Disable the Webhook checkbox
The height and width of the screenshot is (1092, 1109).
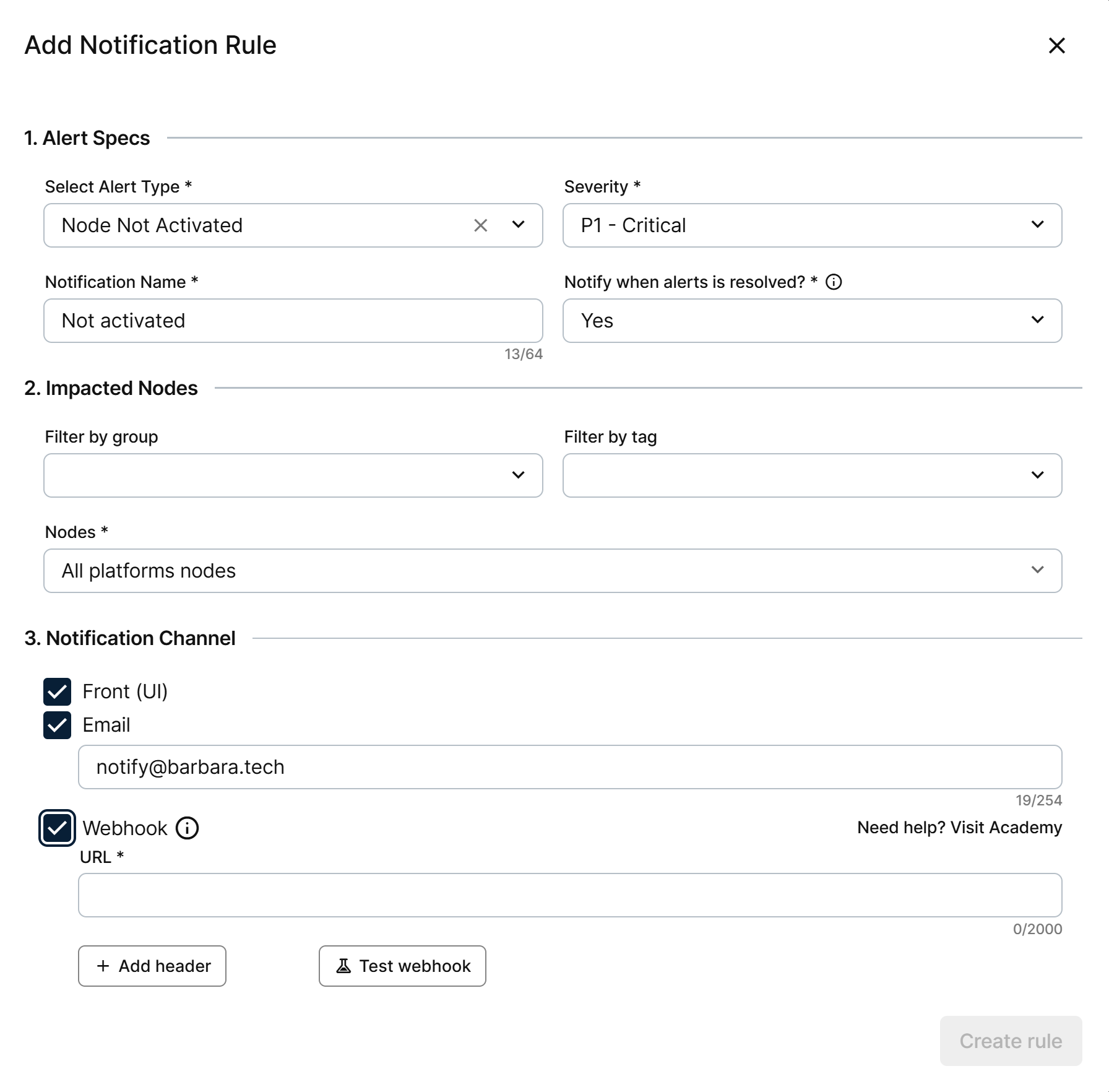(x=57, y=828)
